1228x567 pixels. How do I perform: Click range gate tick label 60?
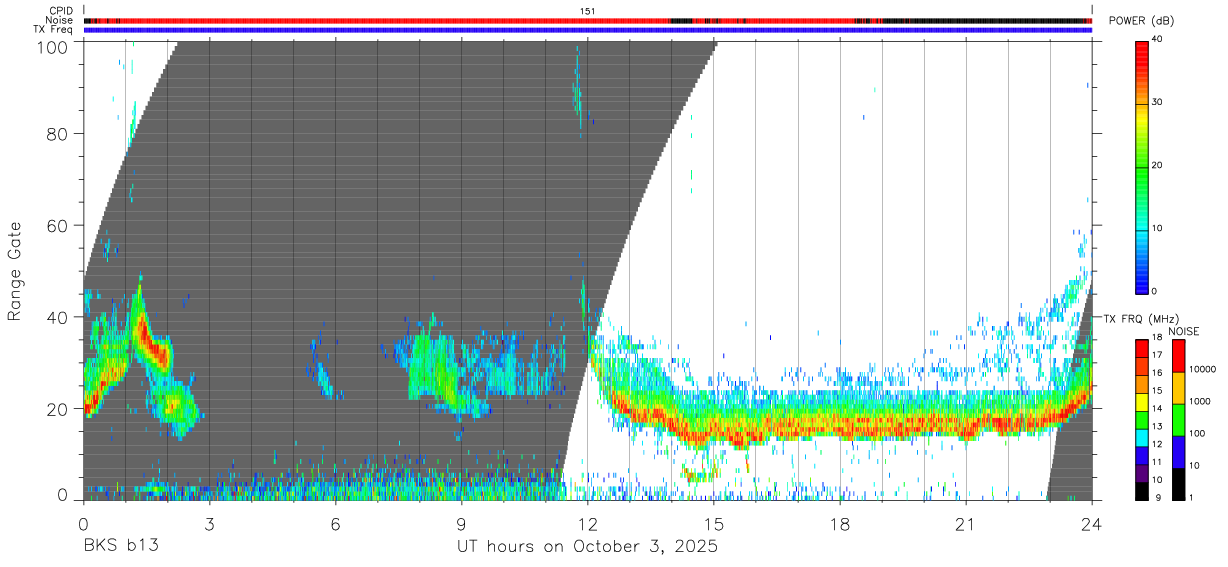[x=56, y=226]
